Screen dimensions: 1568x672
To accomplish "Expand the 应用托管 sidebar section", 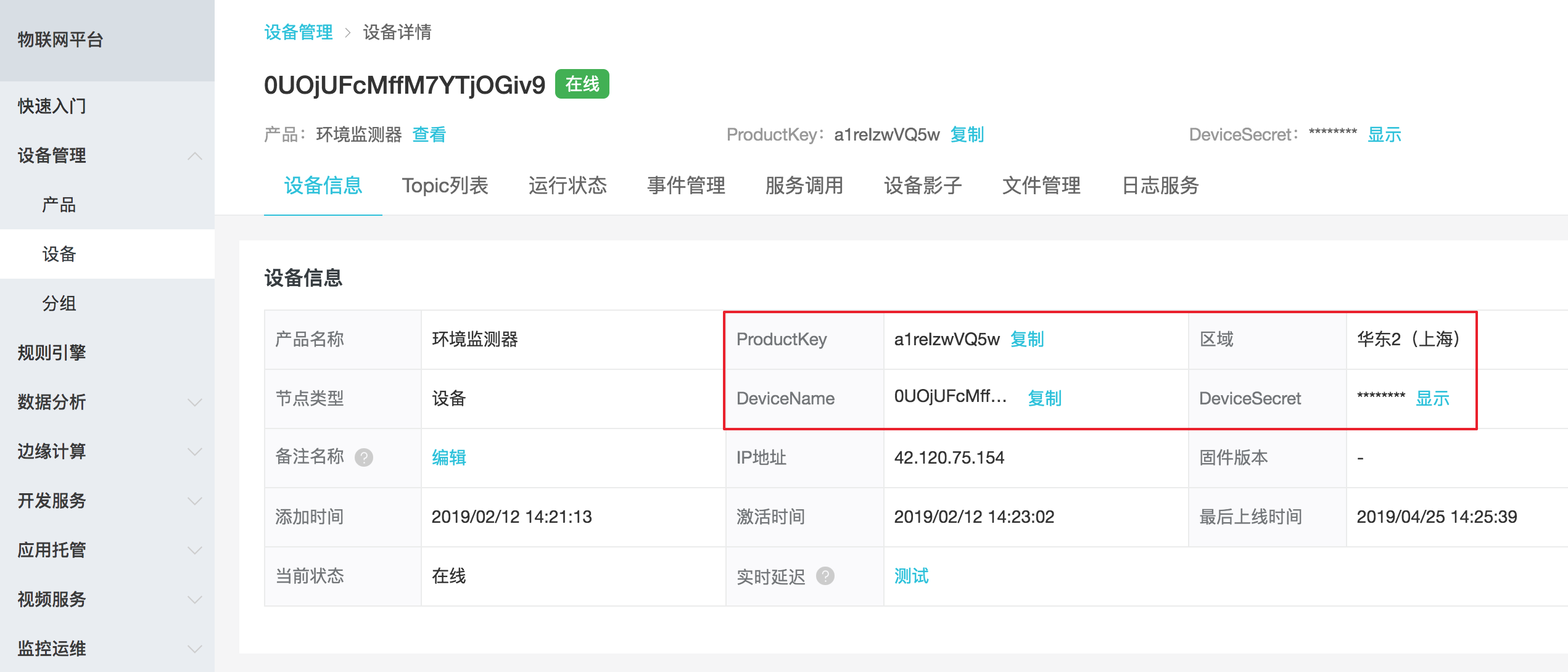I will point(194,551).
